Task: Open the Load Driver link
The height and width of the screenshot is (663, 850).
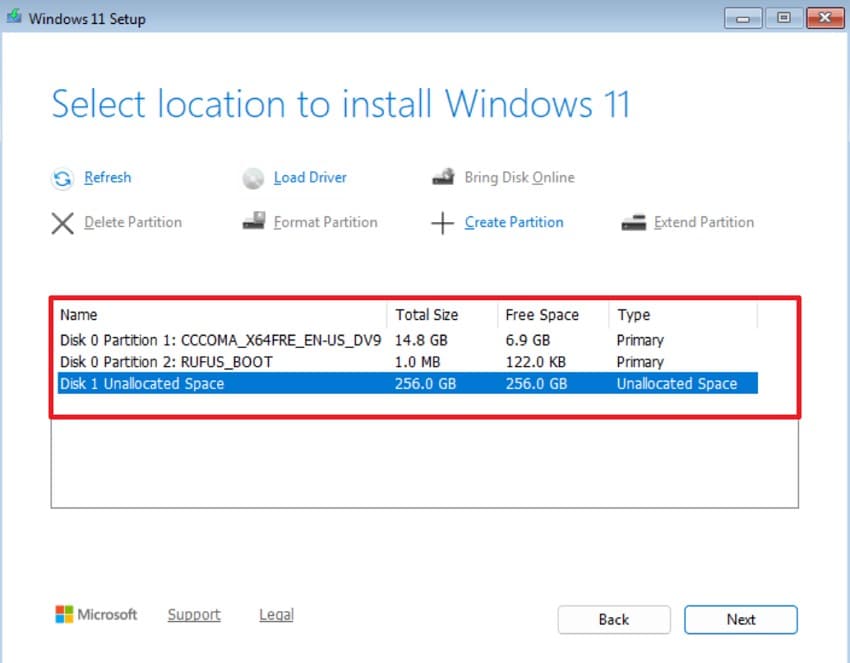Action: coord(310,177)
